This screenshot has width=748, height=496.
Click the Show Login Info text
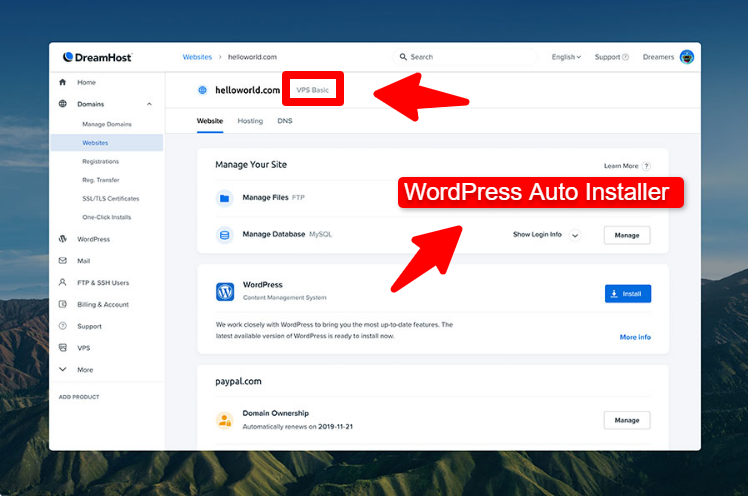click(537, 235)
